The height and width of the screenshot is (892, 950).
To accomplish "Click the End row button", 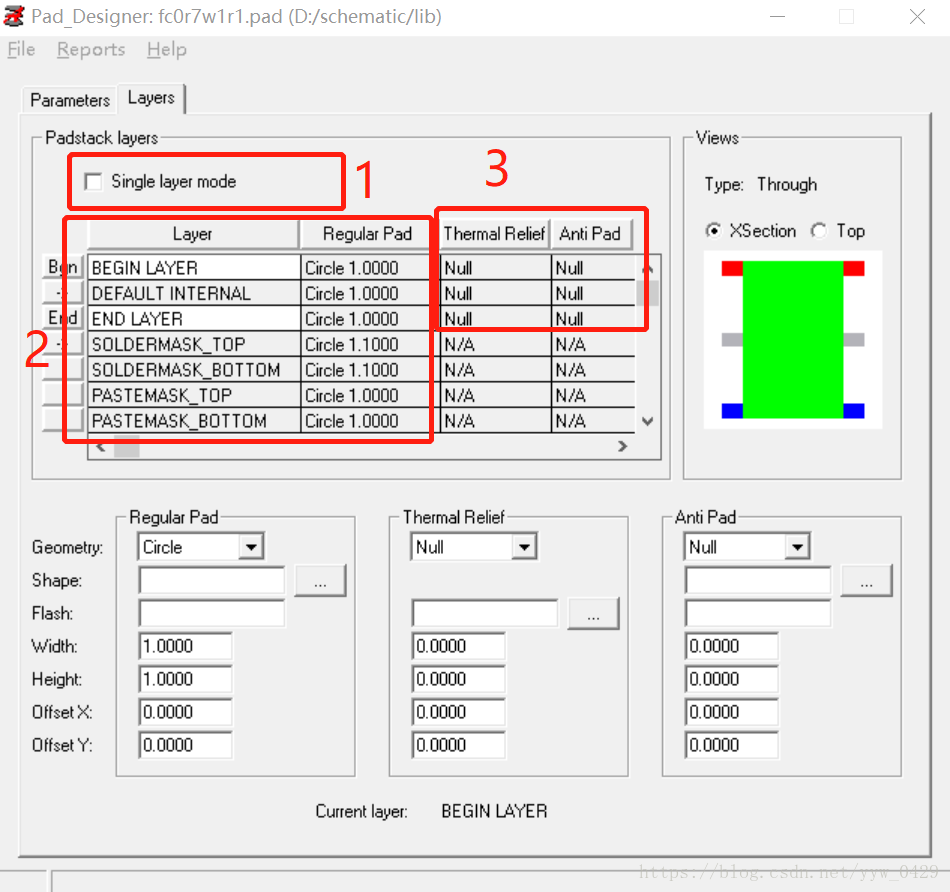I will [62, 318].
